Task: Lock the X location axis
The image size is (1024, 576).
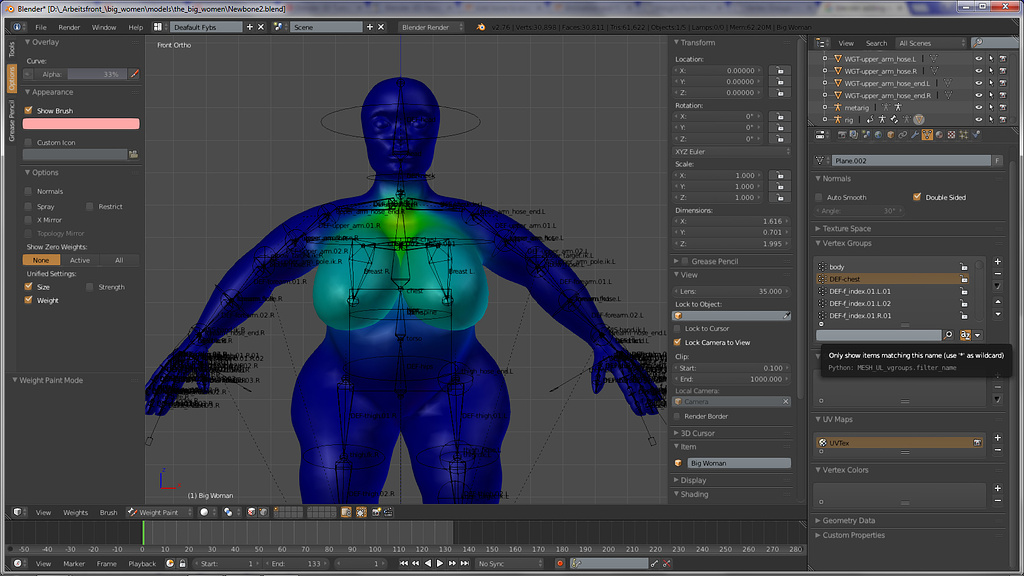Action: pyautogui.click(x=780, y=71)
